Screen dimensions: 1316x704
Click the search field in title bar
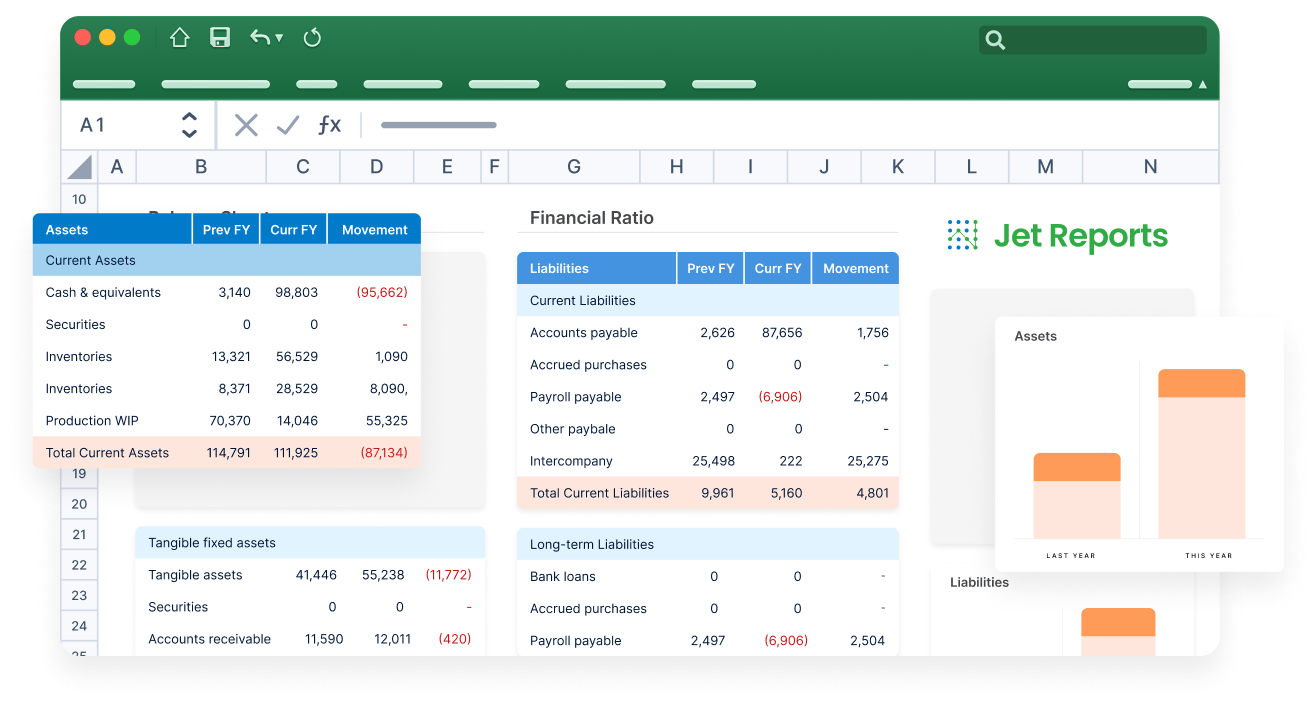1093,40
